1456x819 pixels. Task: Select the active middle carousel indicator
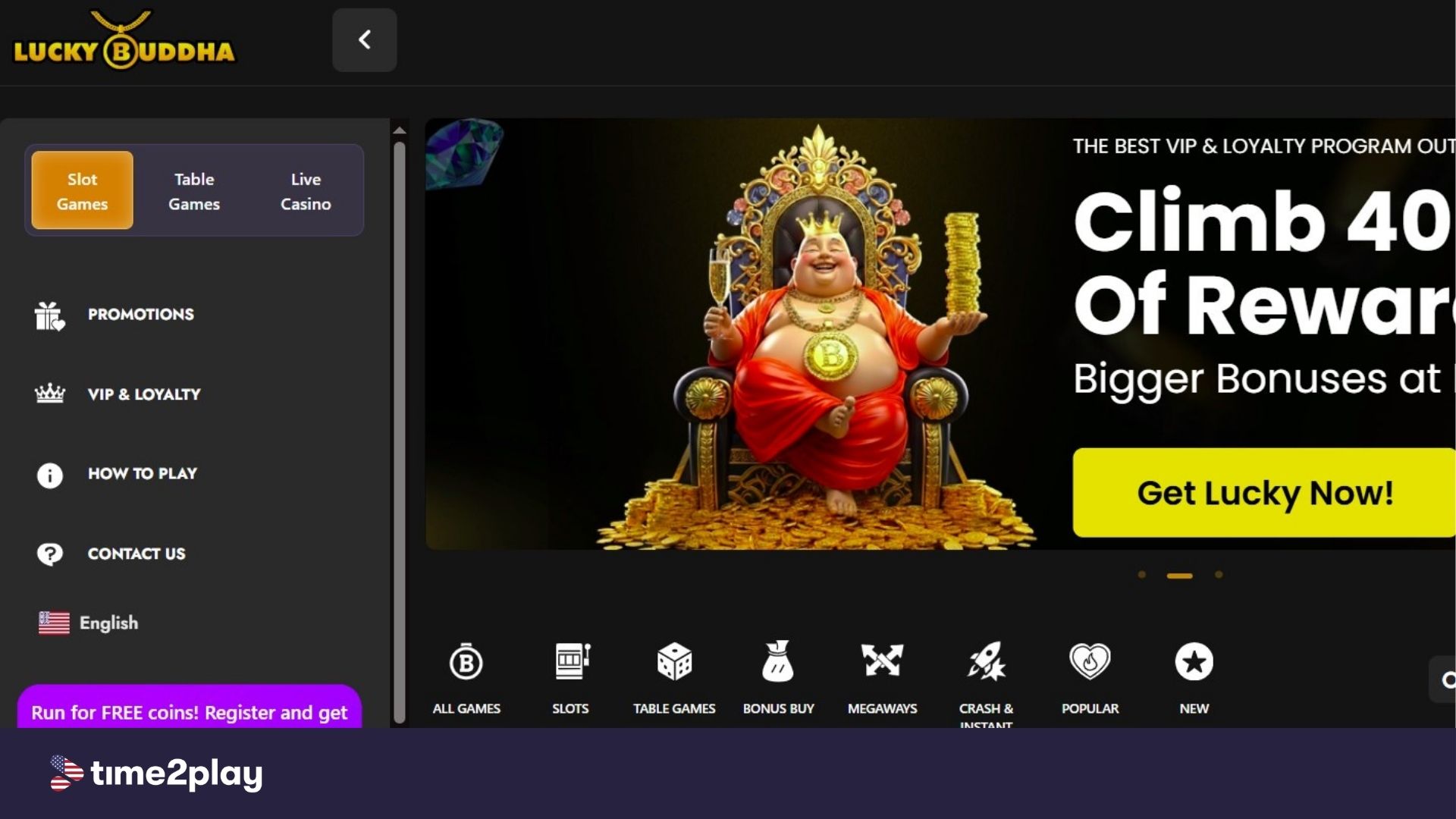[1179, 576]
